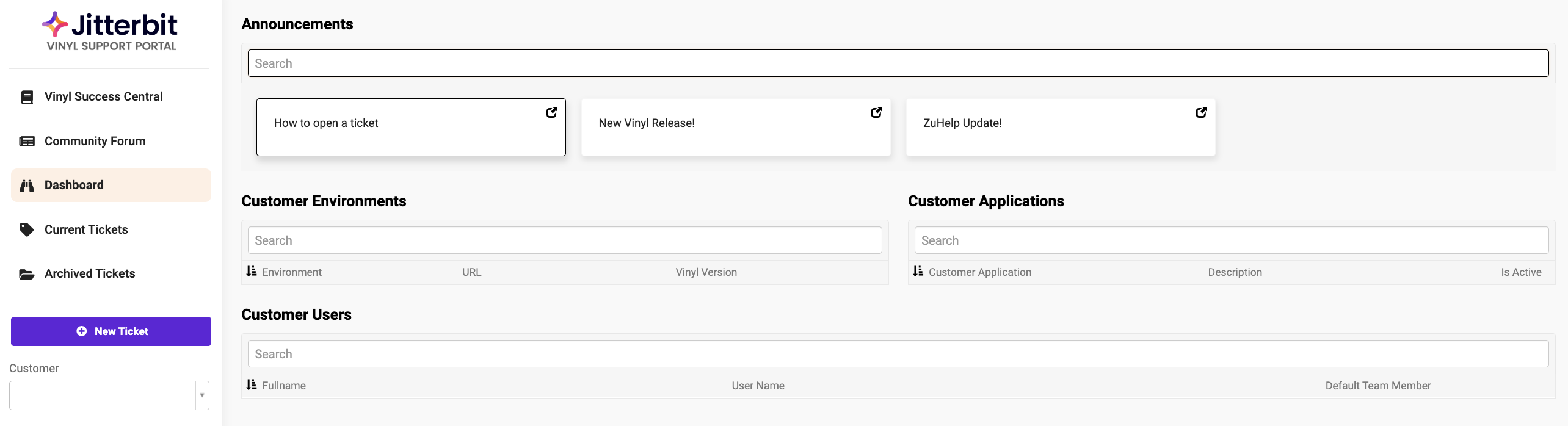The image size is (1568, 426).
Task: Open Current Tickets page
Action: tap(111, 230)
